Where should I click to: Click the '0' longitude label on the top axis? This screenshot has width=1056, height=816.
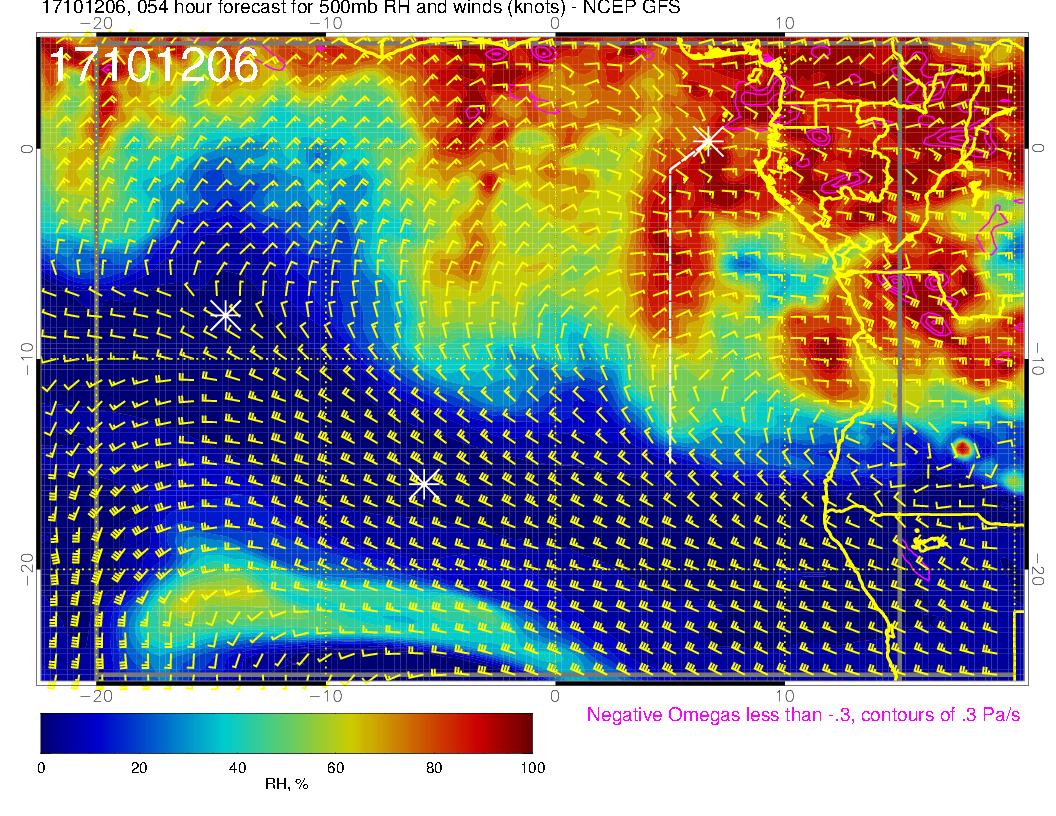[555, 24]
